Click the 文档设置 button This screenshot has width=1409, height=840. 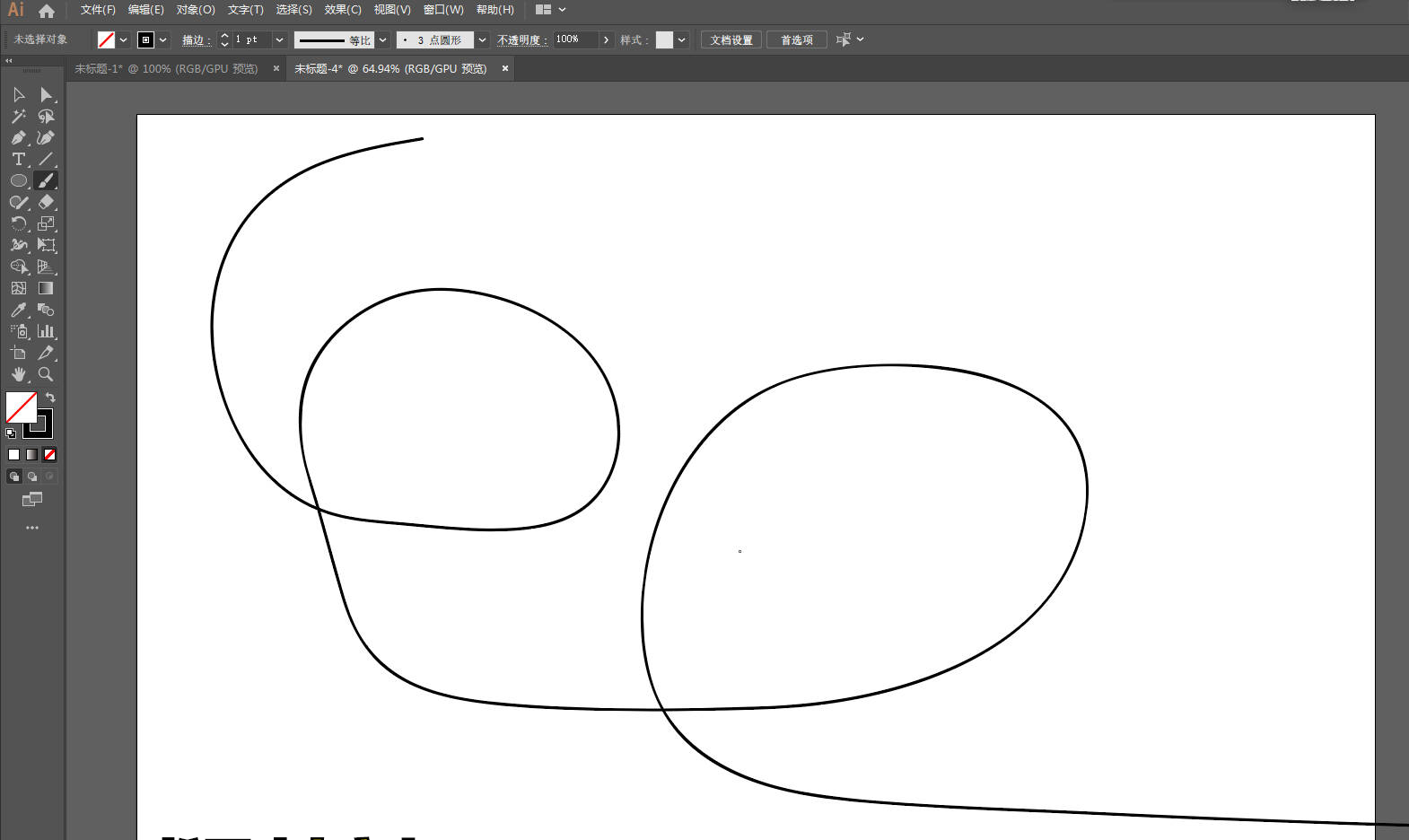click(x=731, y=39)
